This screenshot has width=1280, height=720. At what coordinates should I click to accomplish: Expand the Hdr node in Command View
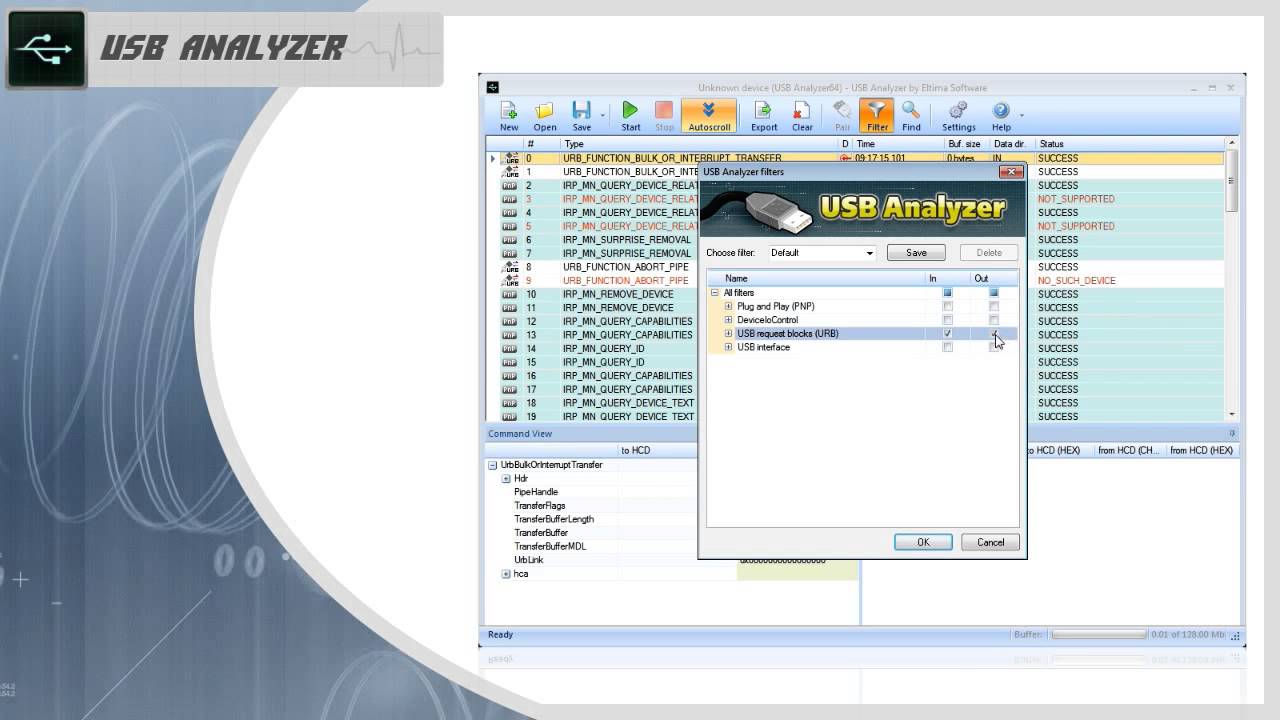click(506, 479)
